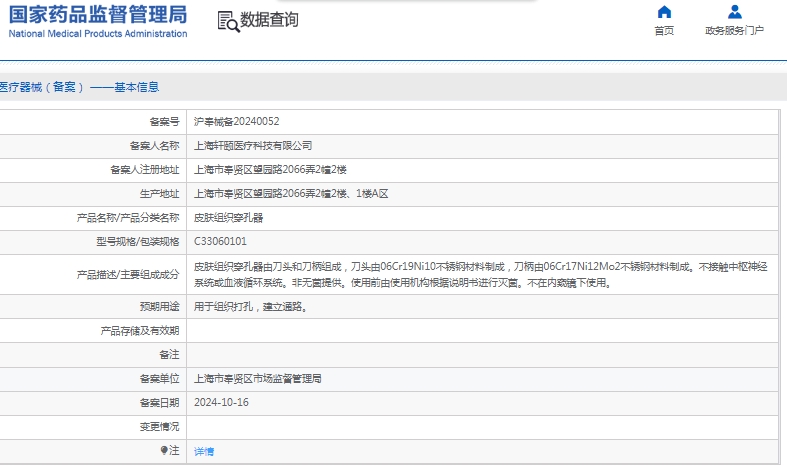This screenshot has width=787, height=470.
Task: Click the 产品描述/主要组成成分 row label
Action: [127, 275]
